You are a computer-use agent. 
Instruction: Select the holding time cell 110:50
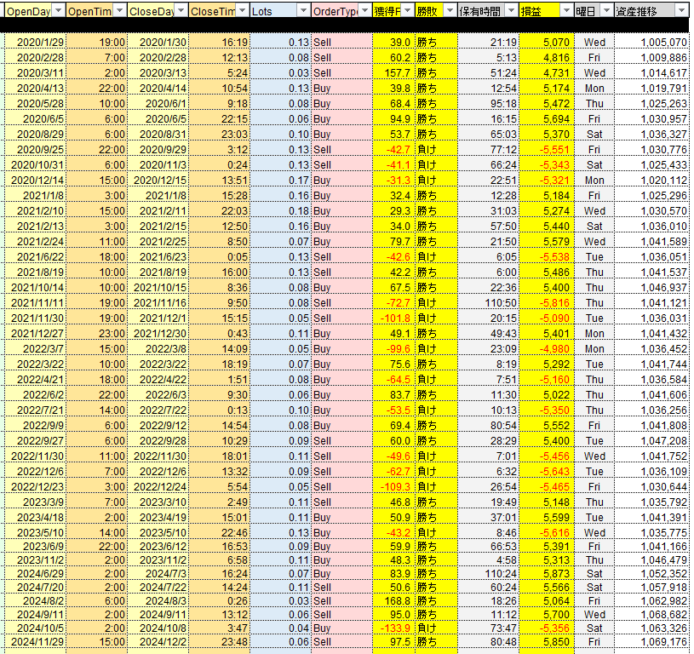[500, 302]
